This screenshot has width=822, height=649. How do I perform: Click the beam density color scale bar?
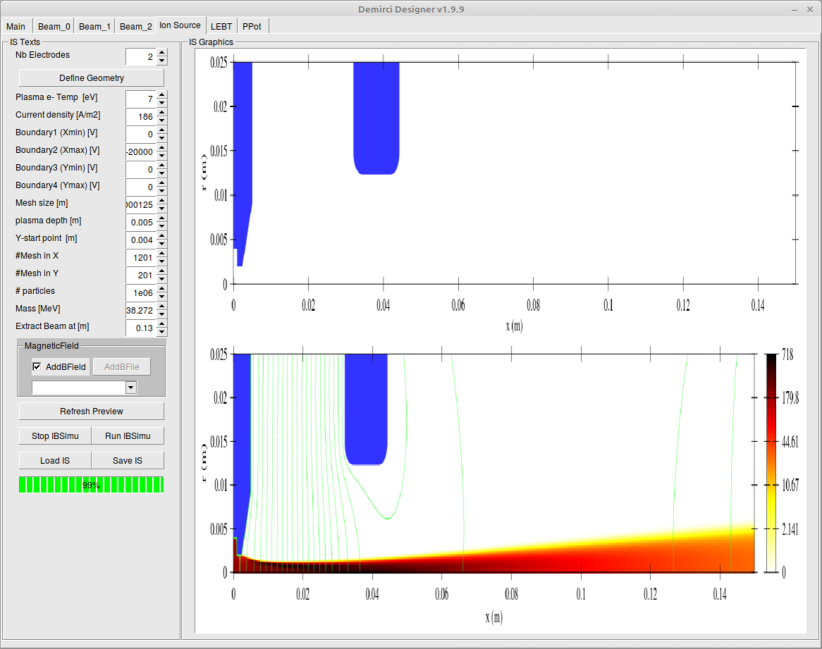(771, 463)
